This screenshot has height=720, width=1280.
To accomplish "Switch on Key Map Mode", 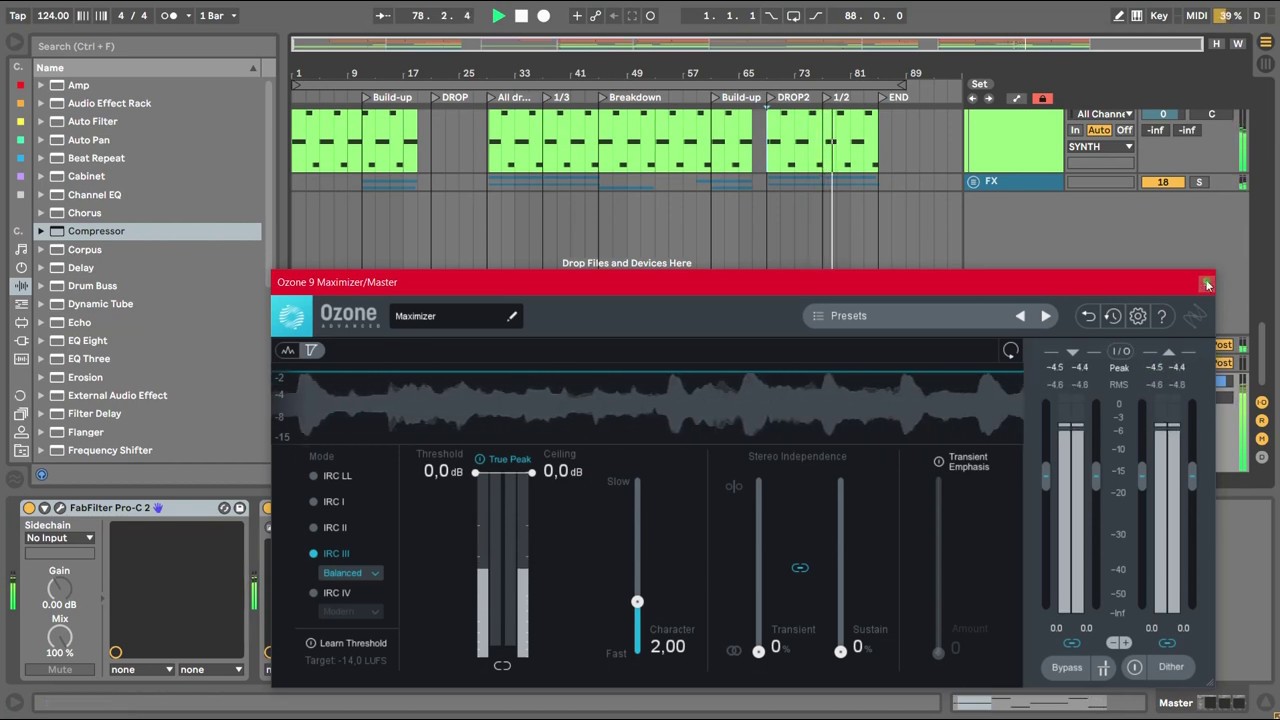I will (1159, 16).
